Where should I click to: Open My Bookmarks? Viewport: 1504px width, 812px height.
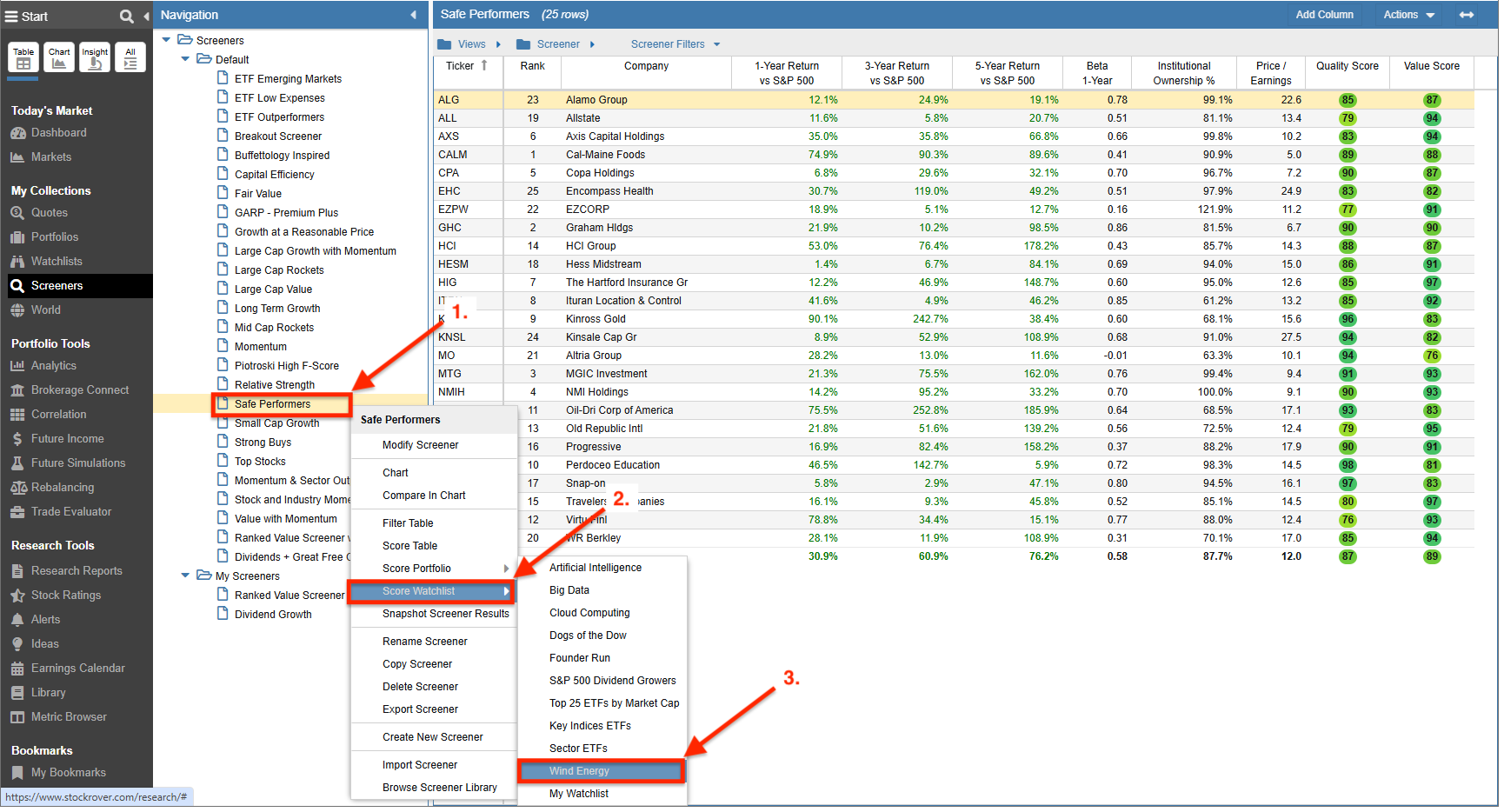coord(58,773)
